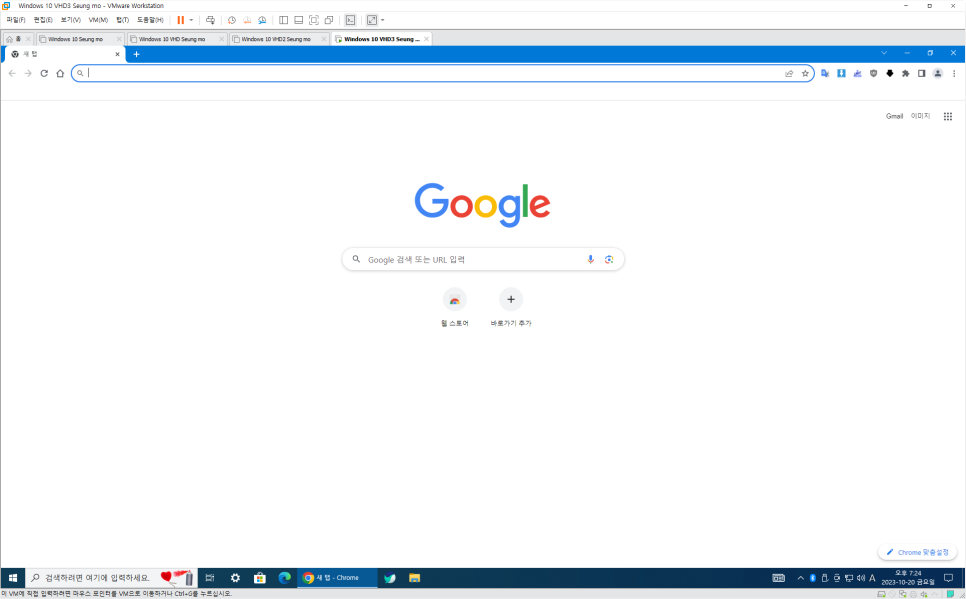Share this page from address bar
Screen dimensions: 966x599
(789, 73)
